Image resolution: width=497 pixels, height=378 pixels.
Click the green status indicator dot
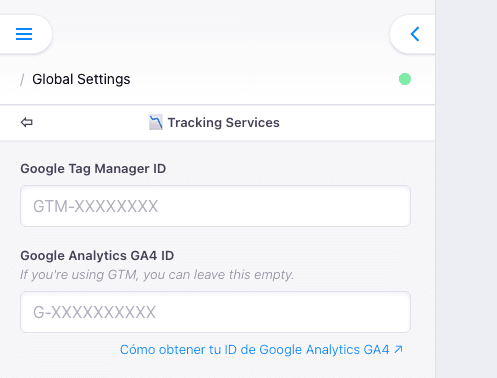point(405,79)
